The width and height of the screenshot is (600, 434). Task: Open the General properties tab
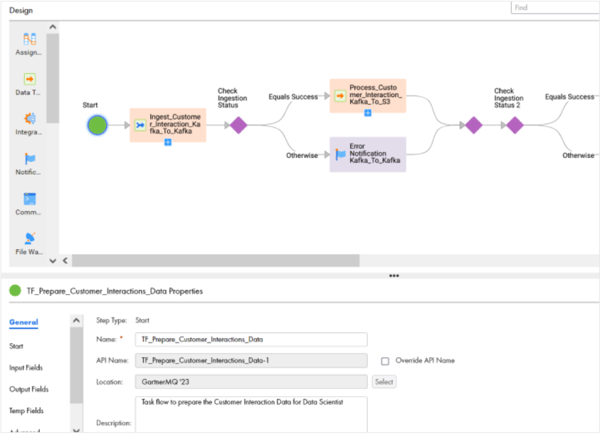(x=24, y=322)
